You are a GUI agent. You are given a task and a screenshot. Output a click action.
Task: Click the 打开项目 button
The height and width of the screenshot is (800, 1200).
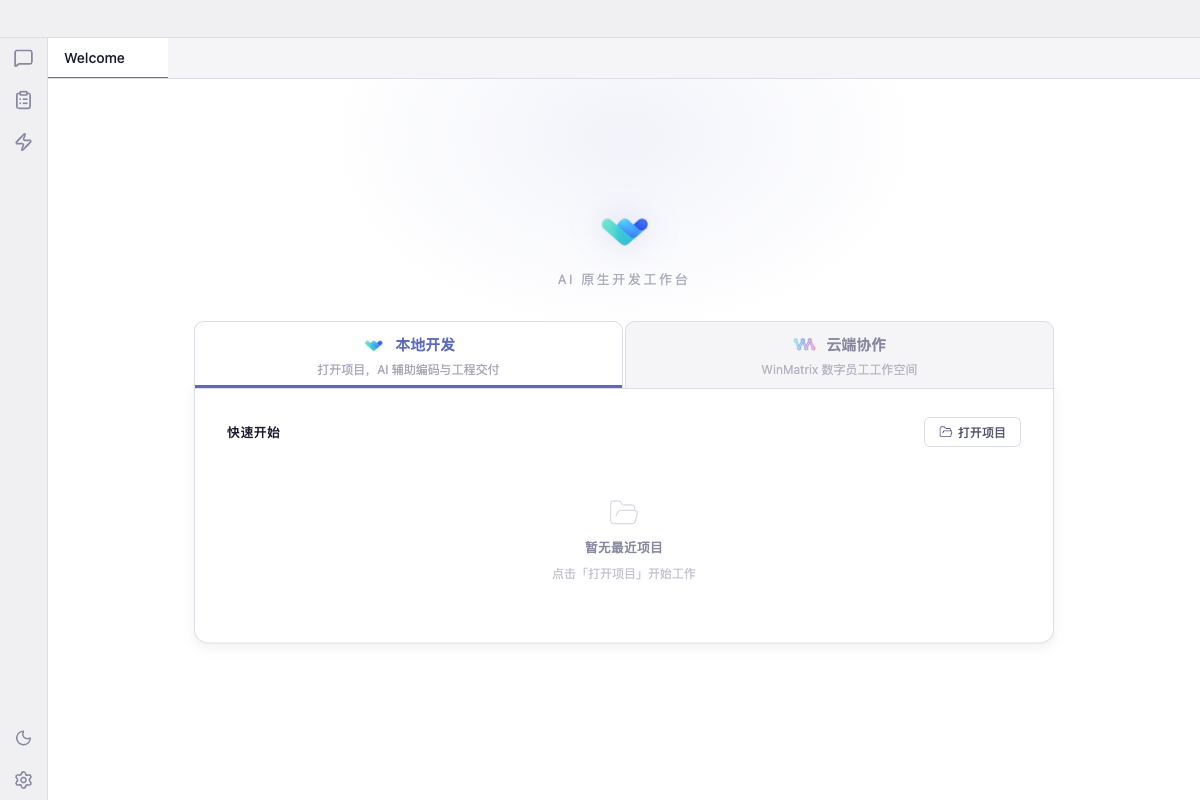(x=972, y=432)
